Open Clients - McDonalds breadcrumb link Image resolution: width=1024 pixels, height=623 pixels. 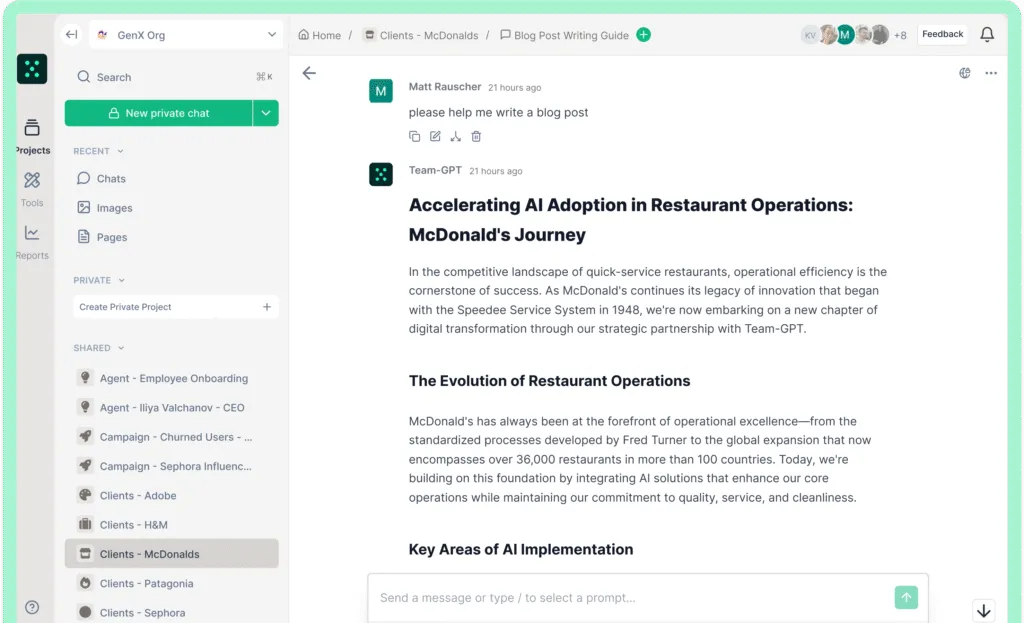point(421,35)
